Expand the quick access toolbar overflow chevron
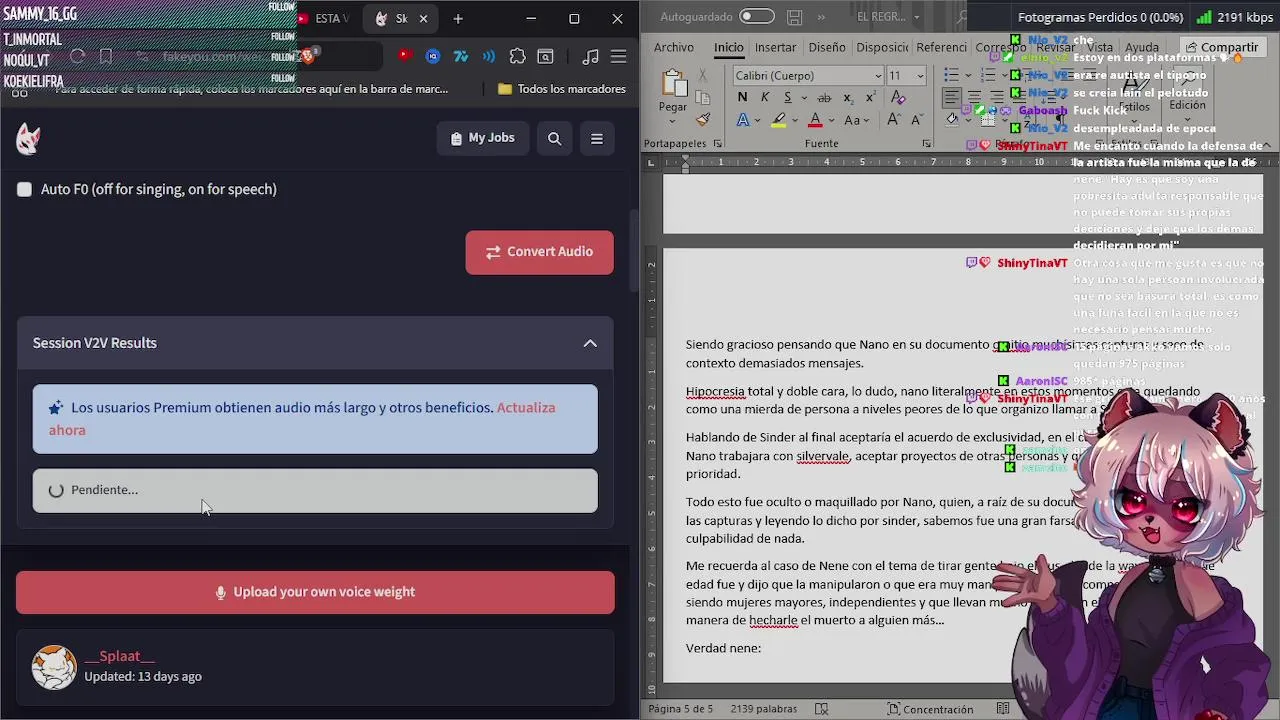The width and height of the screenshot is (1280, 720). click(822, 17)
